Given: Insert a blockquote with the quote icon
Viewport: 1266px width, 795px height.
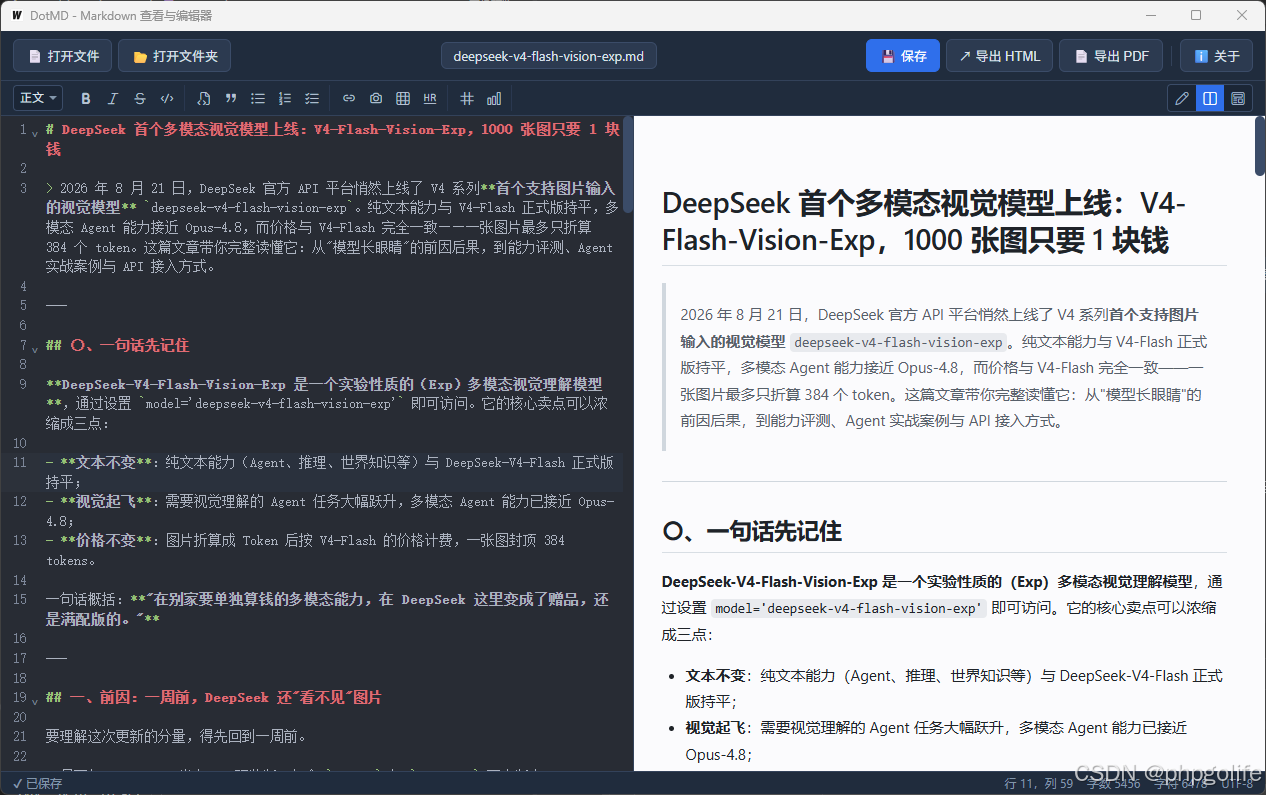Looking at the screenshot, I should point(231,98).
